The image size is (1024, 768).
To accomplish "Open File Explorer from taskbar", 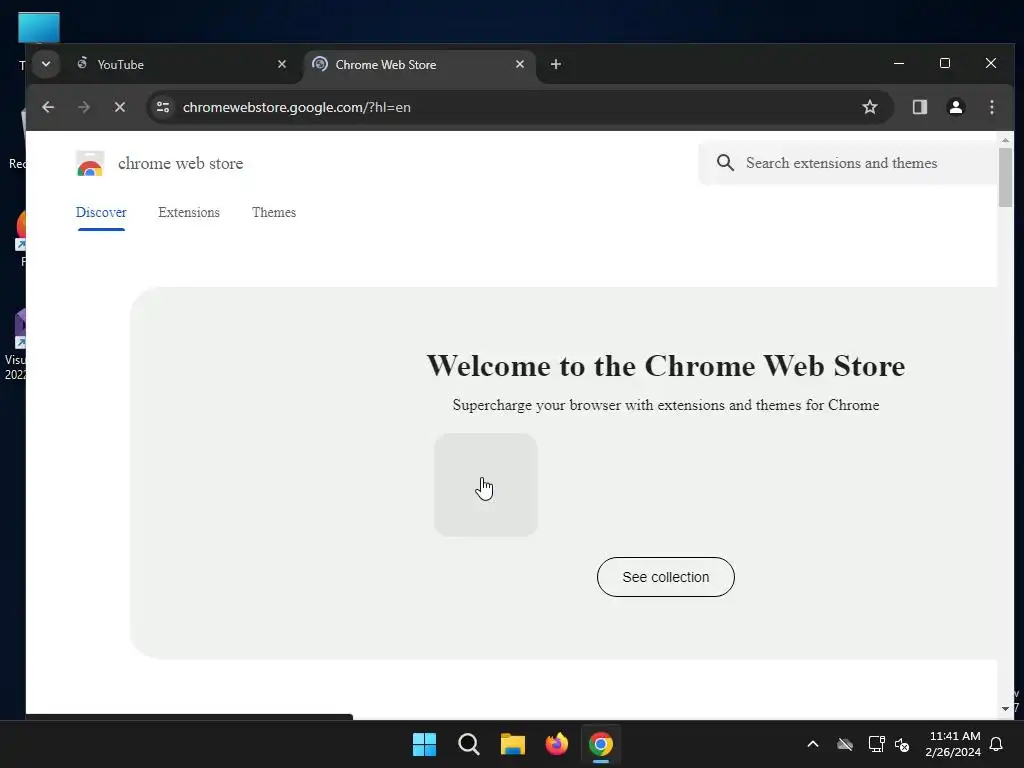I will pyautogui.click(x=513, y=744).
